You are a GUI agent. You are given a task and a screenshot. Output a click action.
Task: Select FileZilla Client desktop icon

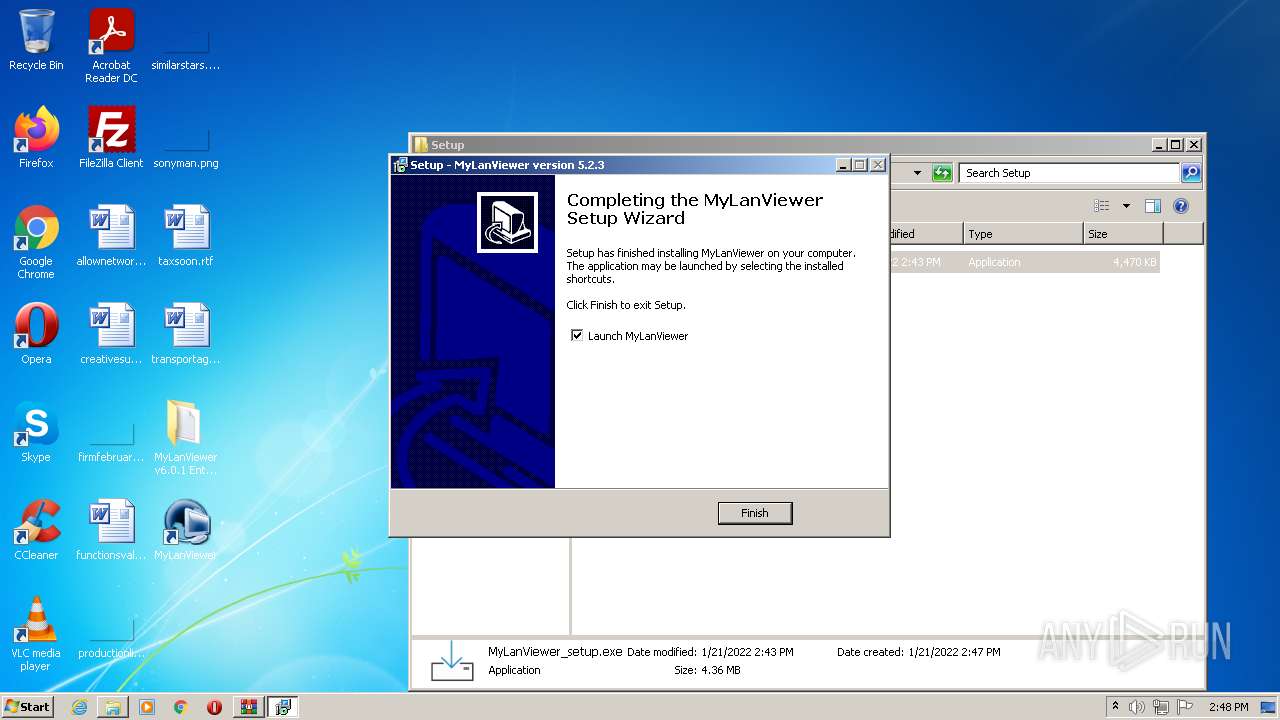(x=111, y=138)
